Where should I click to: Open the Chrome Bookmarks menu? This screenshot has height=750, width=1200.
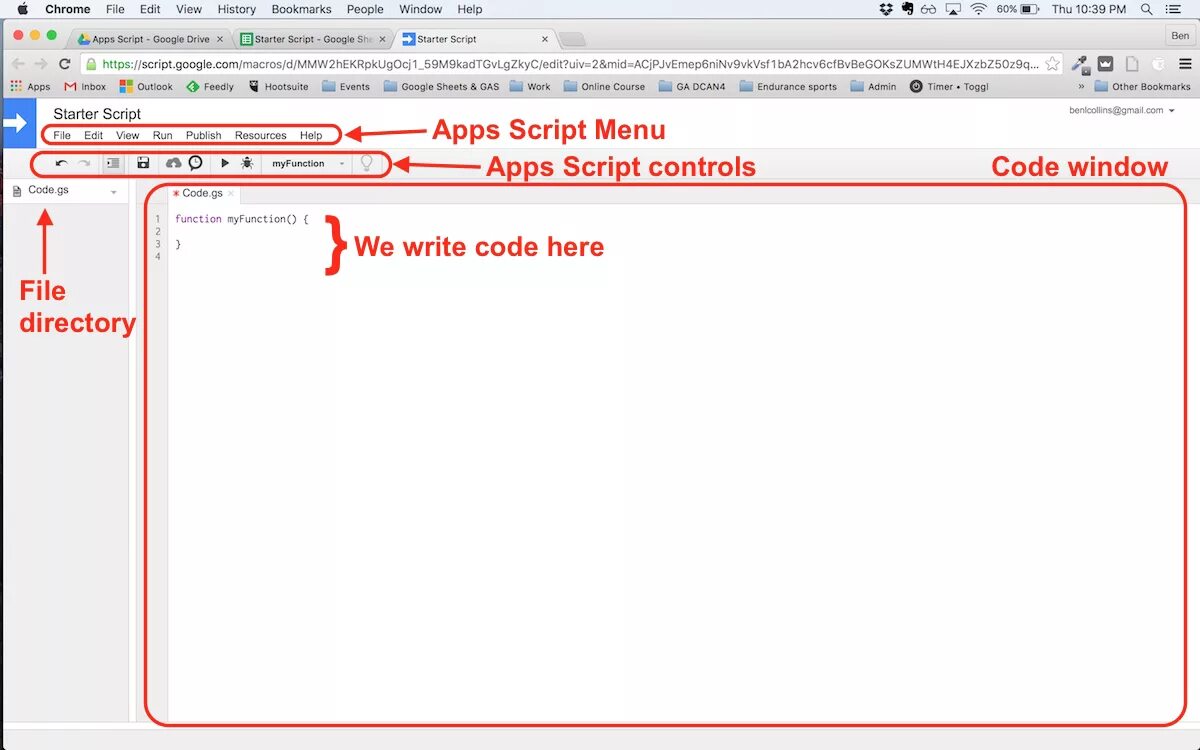pos(301,9)
